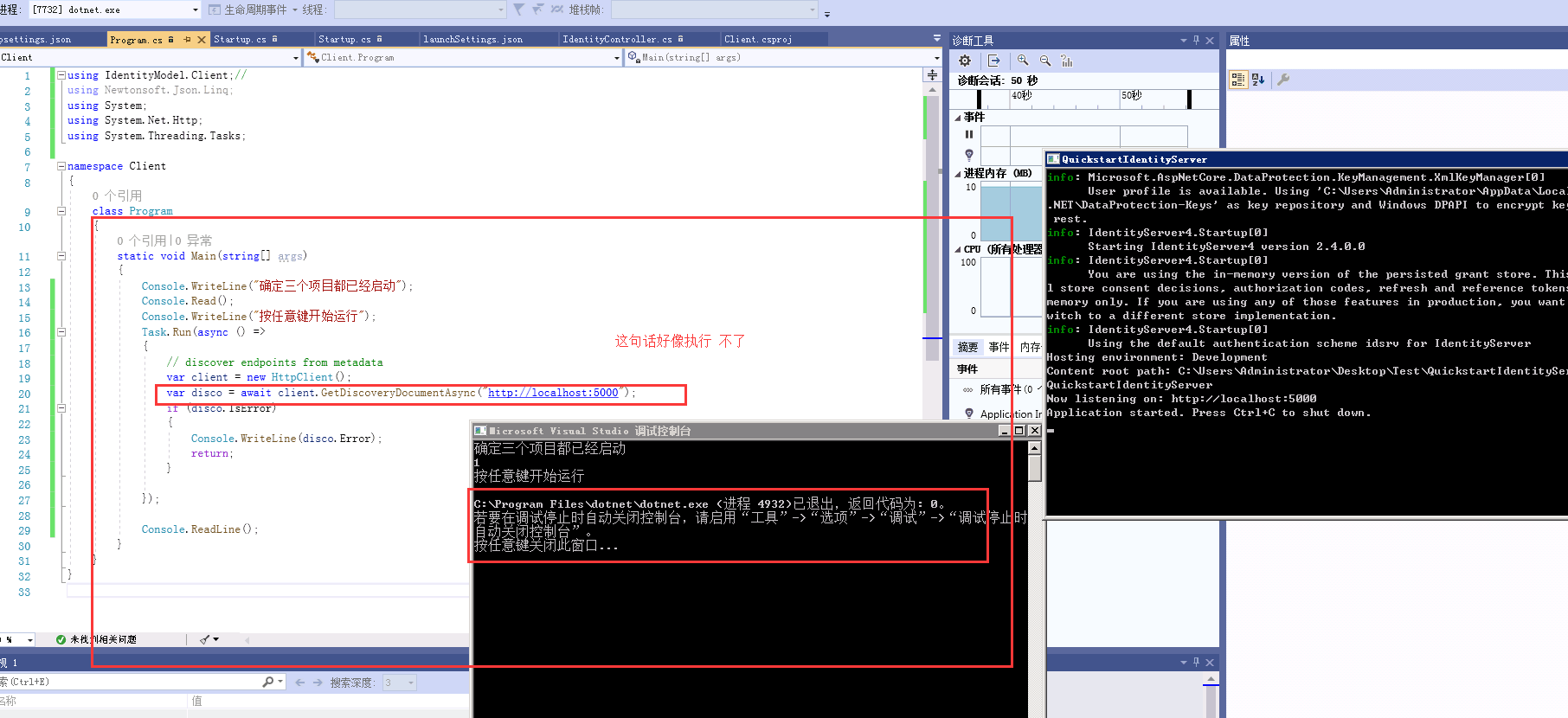
Task: Zoom in on the diagnostics timeline
Action: [1023, 61]
